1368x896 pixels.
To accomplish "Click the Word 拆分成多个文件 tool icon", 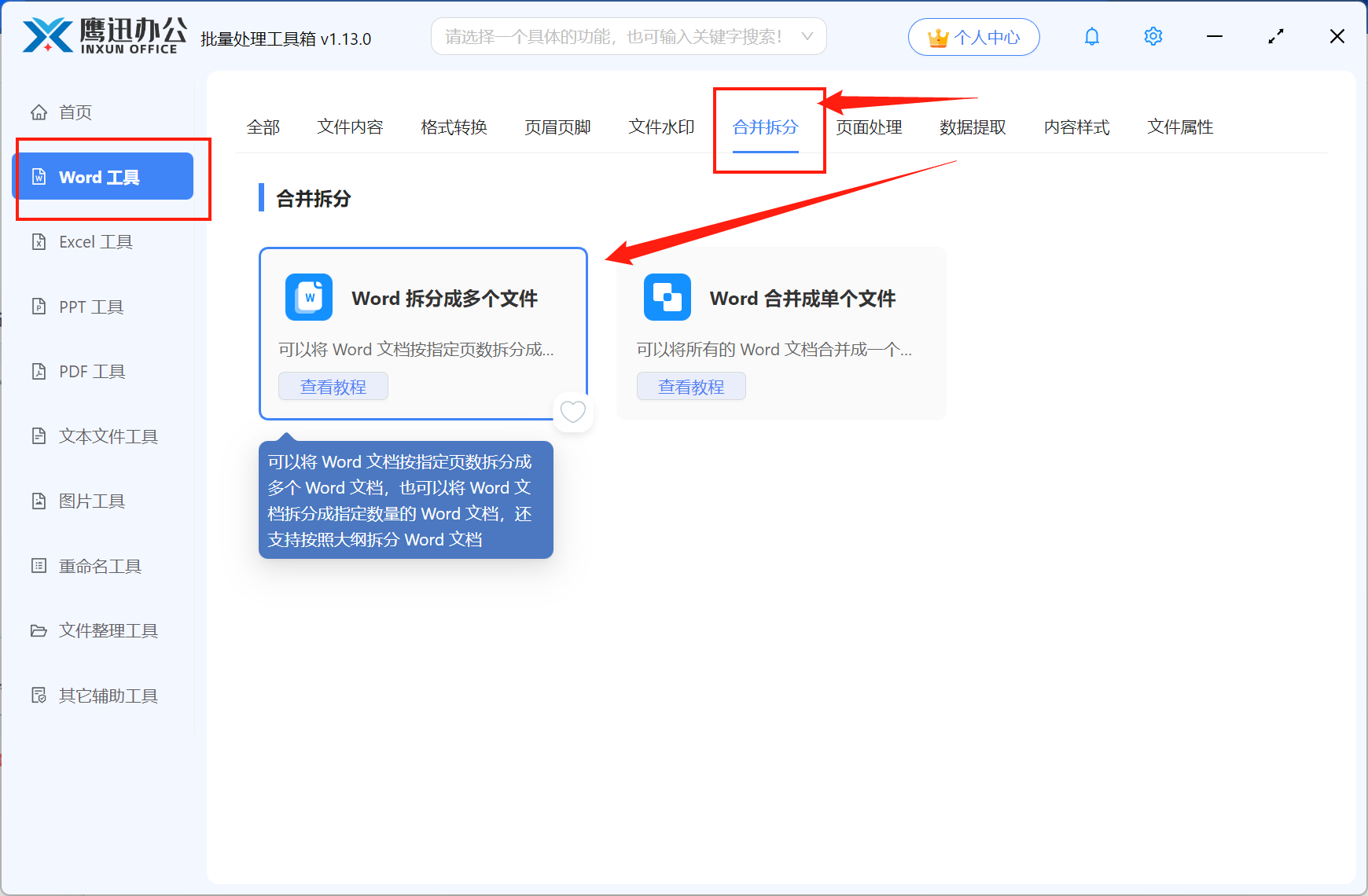I will (x=308, y=297).
